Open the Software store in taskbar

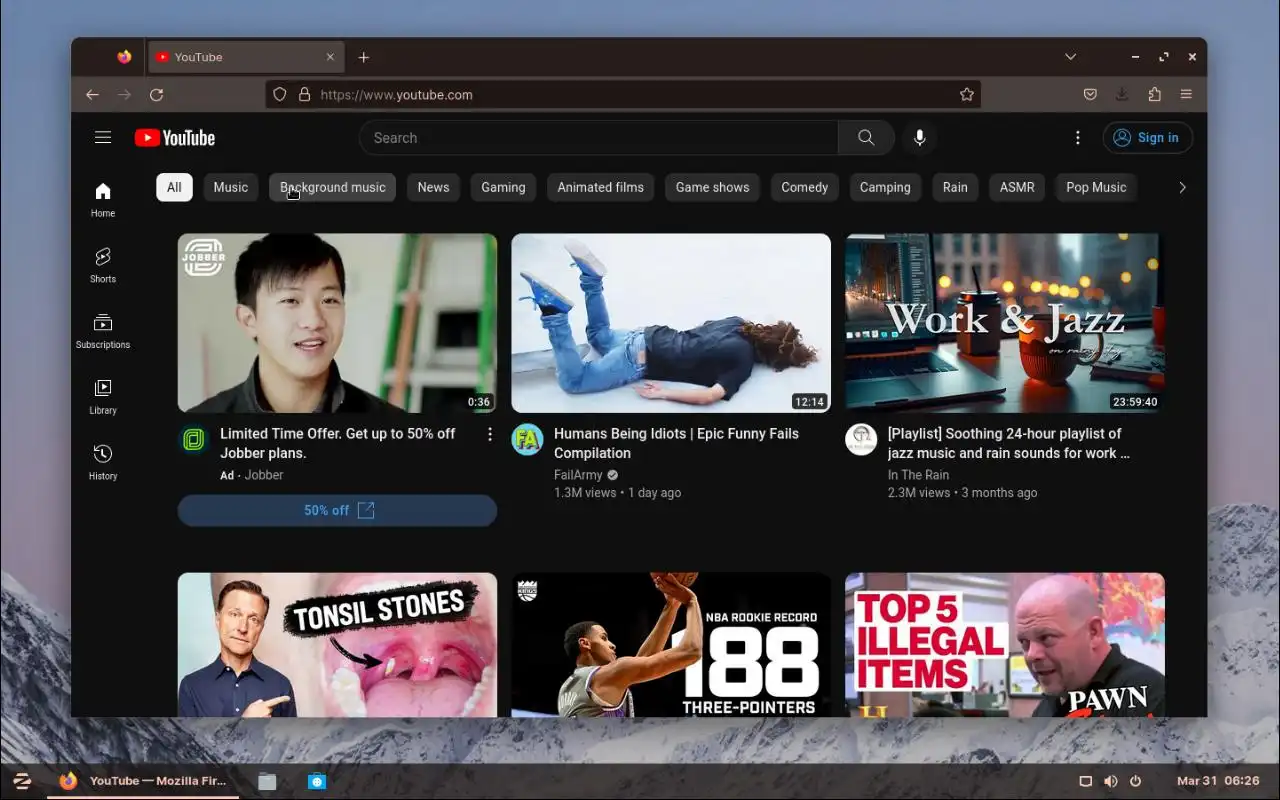click(317, 781)
